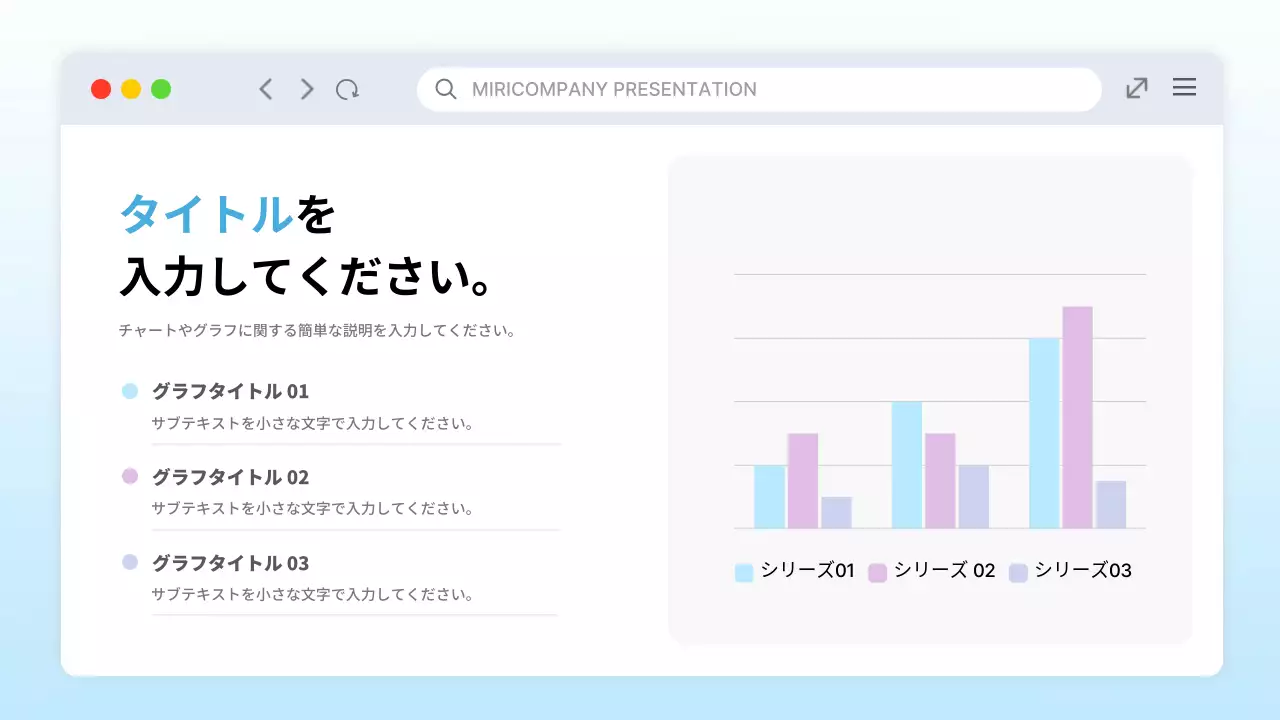
Task: Click the tallest purple chart bar
Action: coord(1077,415)
